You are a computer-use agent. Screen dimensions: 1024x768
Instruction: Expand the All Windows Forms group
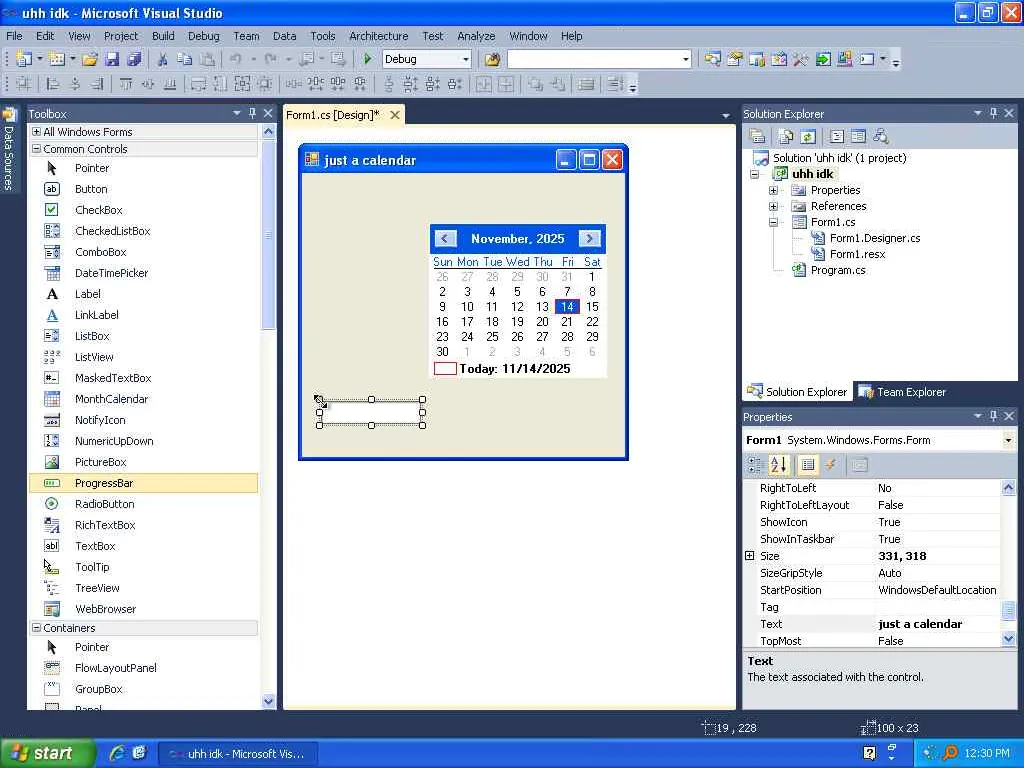pyautogui.click(x=37, y=132)
